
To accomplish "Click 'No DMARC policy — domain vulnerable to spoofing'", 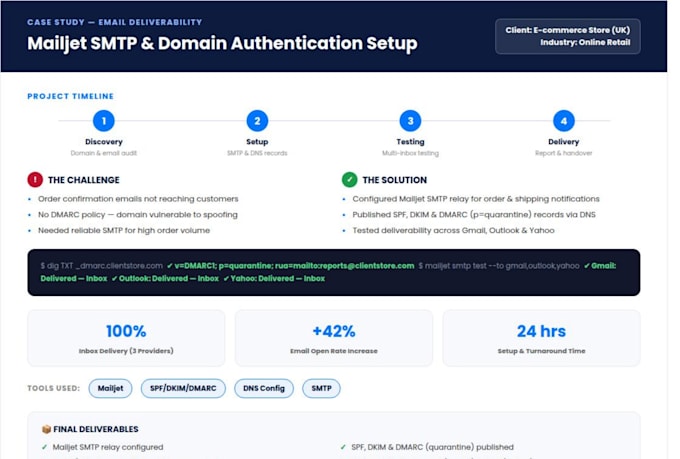I will (138, 215).
